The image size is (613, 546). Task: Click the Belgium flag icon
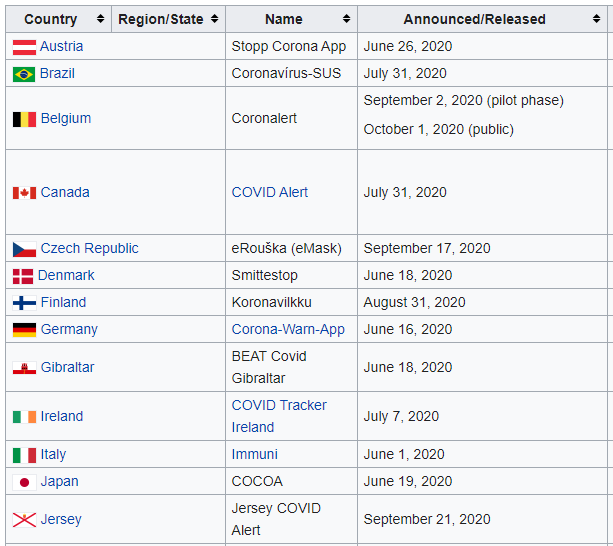pyautogui.click(x=24, y=119)
